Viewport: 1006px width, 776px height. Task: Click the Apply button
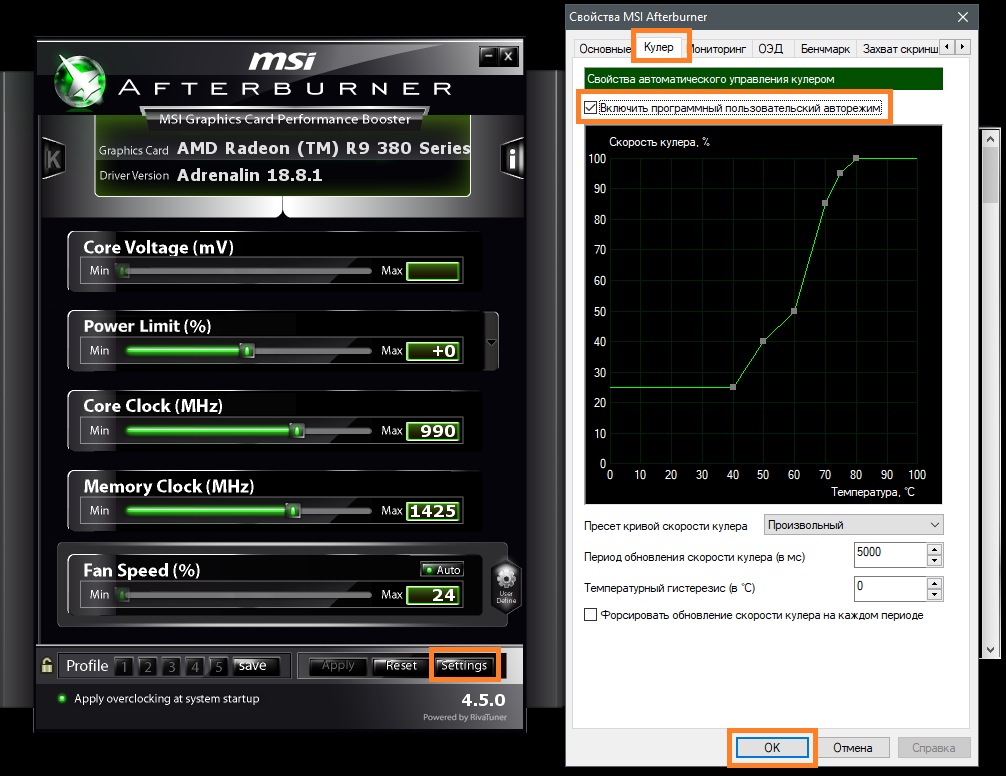tap(338, 666)
